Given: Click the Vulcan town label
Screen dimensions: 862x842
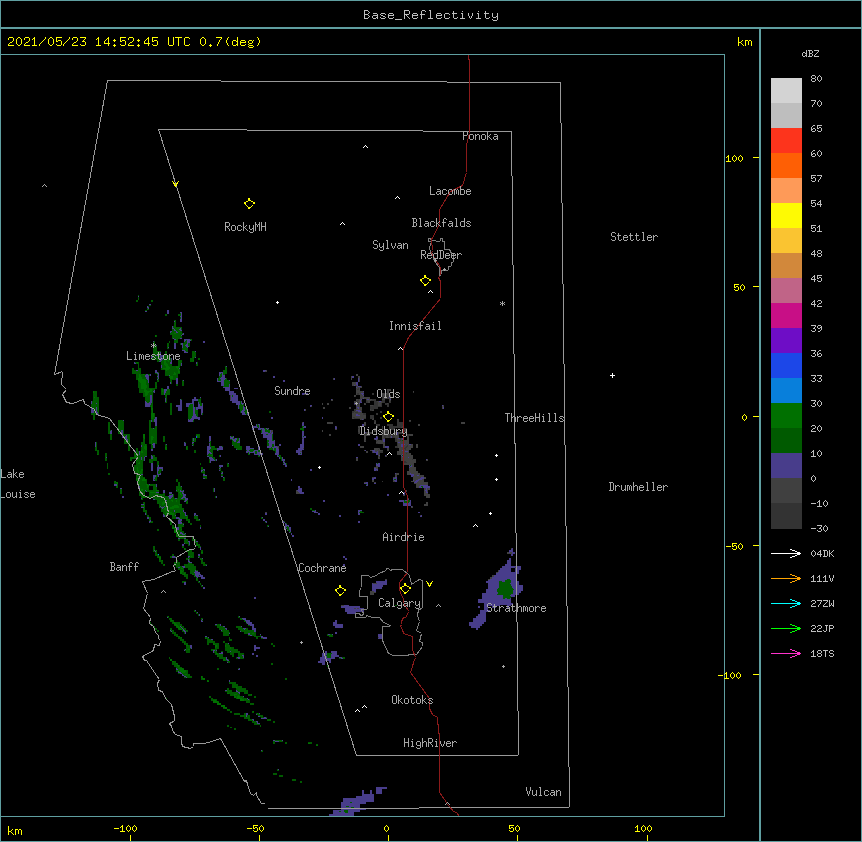Looking at the screenshot, I should (x=543, y=792).
